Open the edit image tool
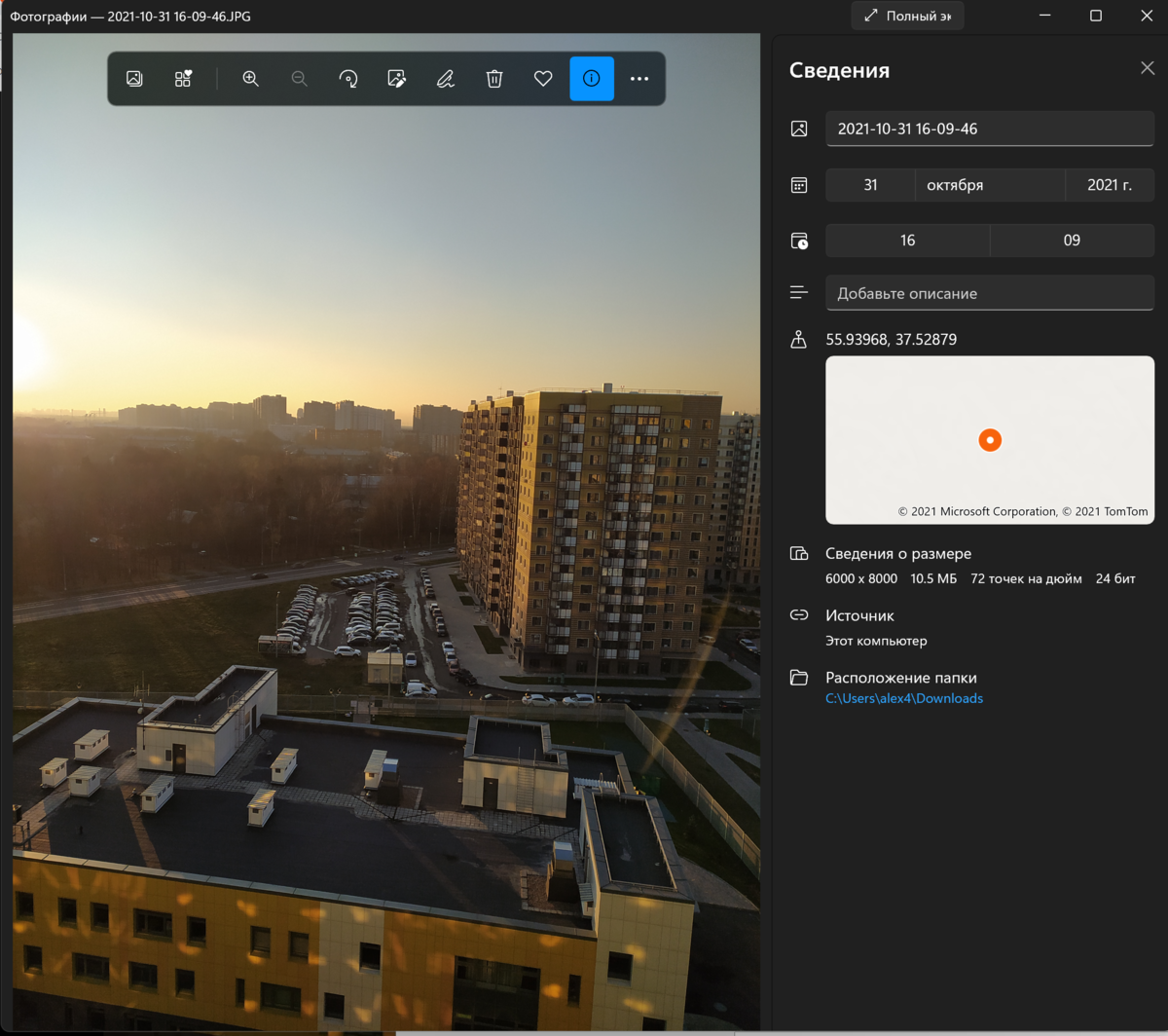The image size is (1168, 1036). click(x=397, y=79)
